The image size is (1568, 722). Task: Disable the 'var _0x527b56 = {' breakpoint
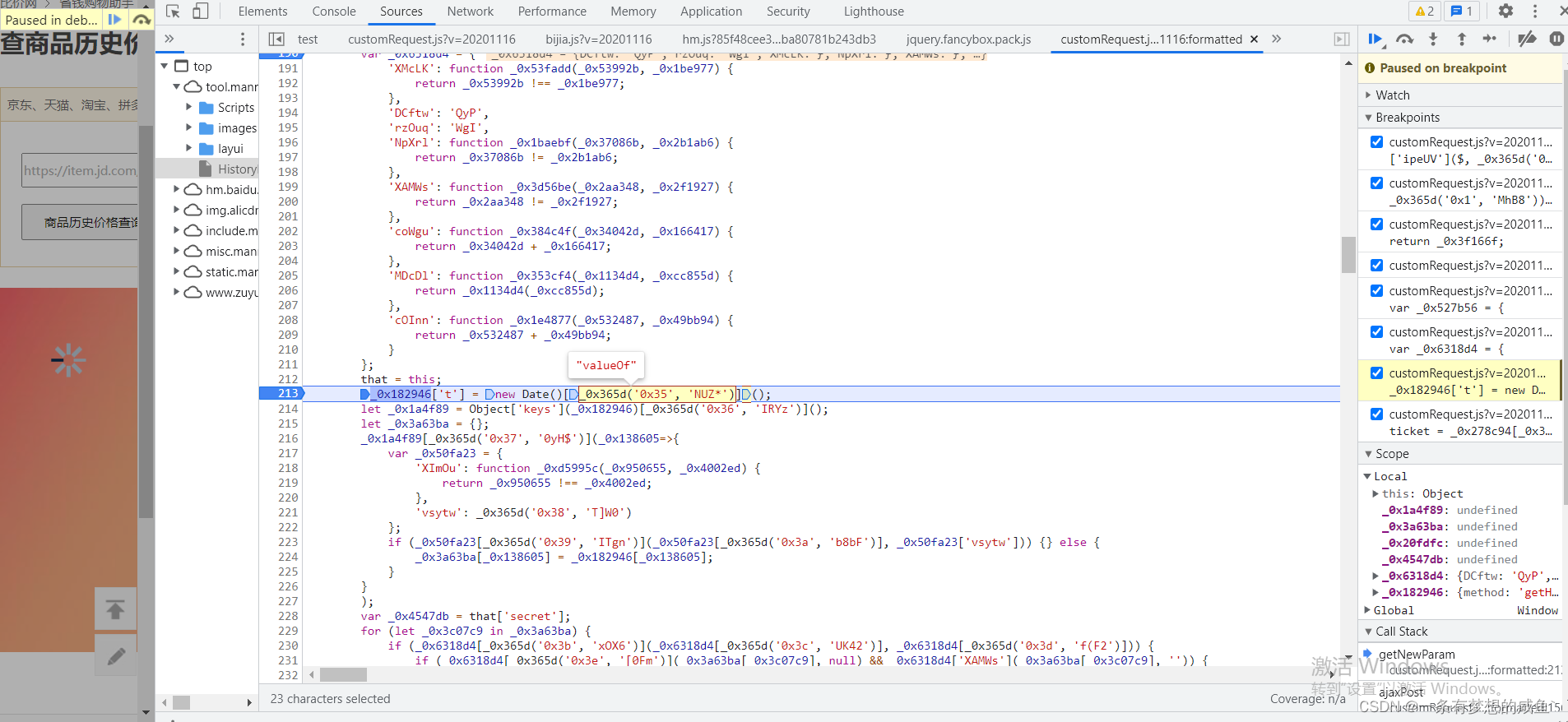1376,290
